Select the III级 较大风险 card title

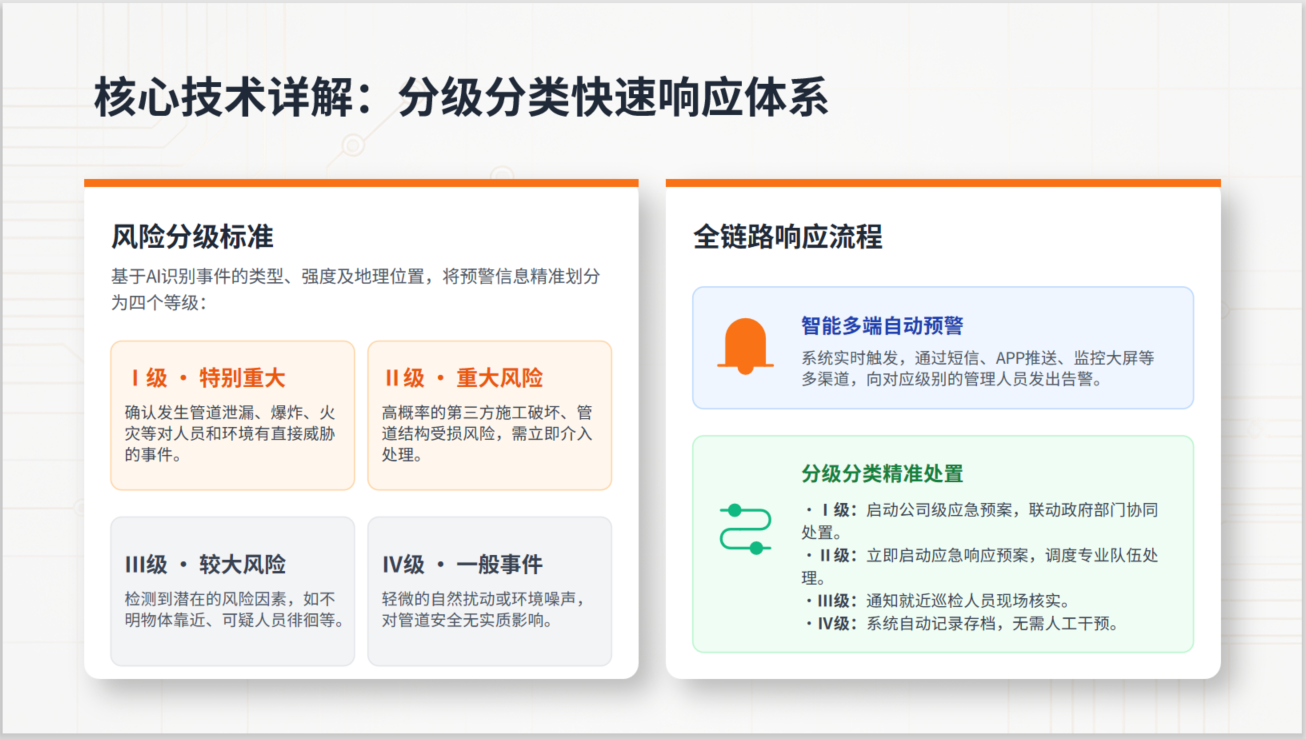pos(205,565)
